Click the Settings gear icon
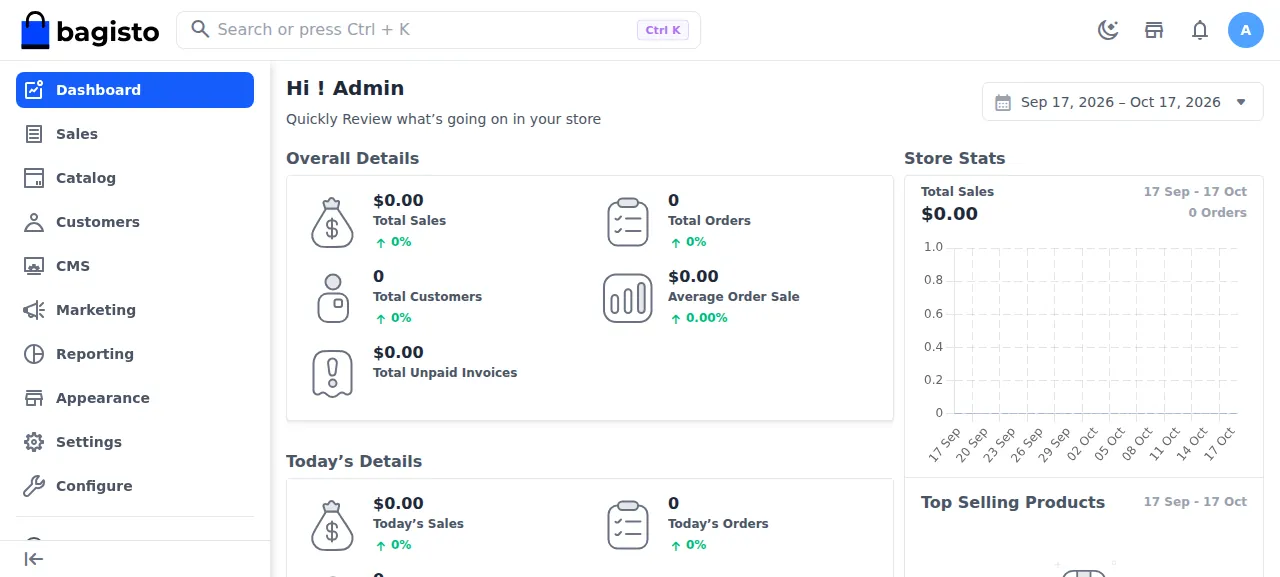 [x=34, y=442]
